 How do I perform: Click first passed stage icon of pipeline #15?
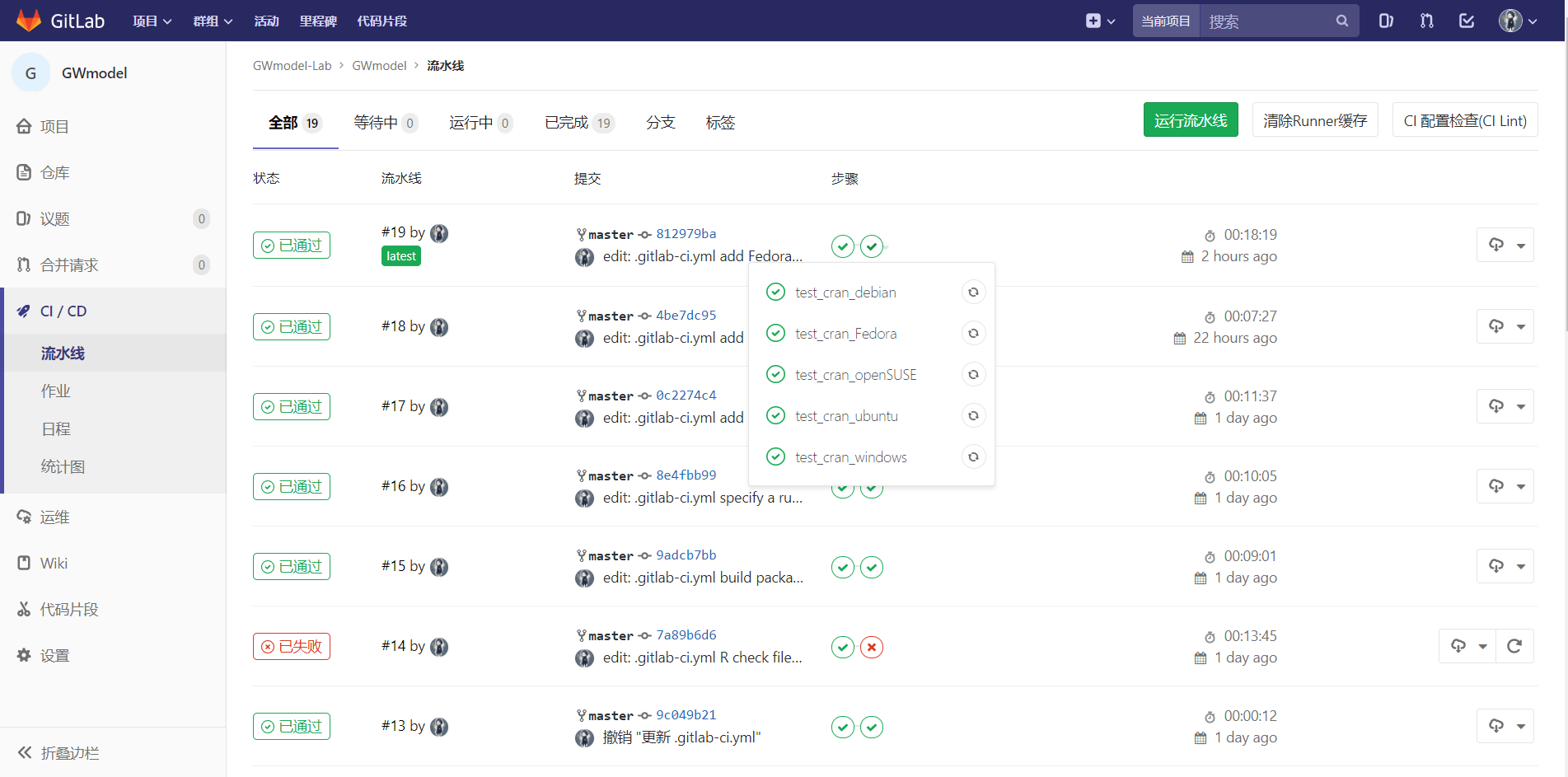point(842,568)
